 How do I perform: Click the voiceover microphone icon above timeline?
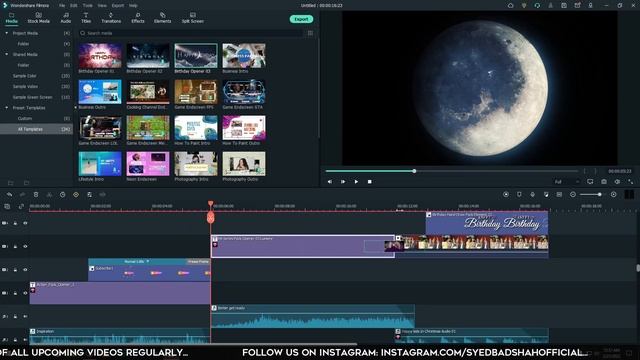click(533, 195)
